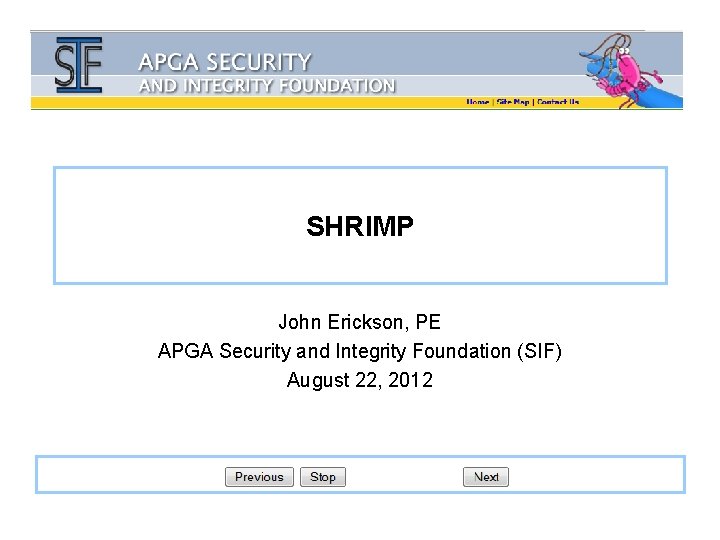This screenshot has width=720, height=540.
Task: Open the Contact Us link
Action: point(558,102)
